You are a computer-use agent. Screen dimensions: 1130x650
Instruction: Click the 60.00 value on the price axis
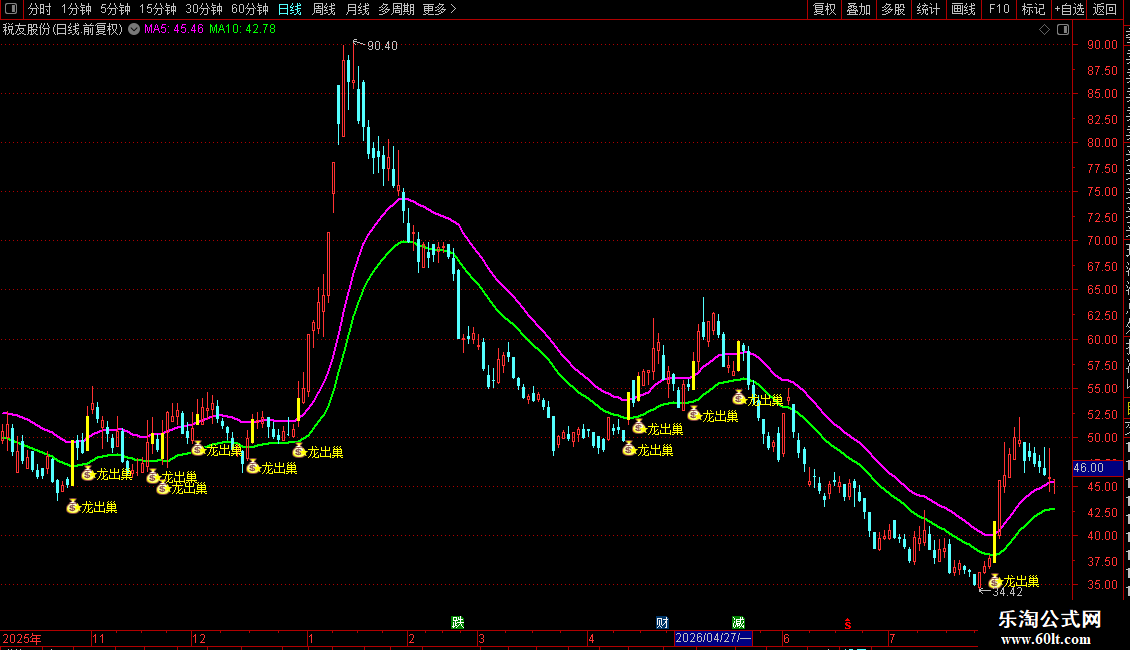coord(1102,339)
